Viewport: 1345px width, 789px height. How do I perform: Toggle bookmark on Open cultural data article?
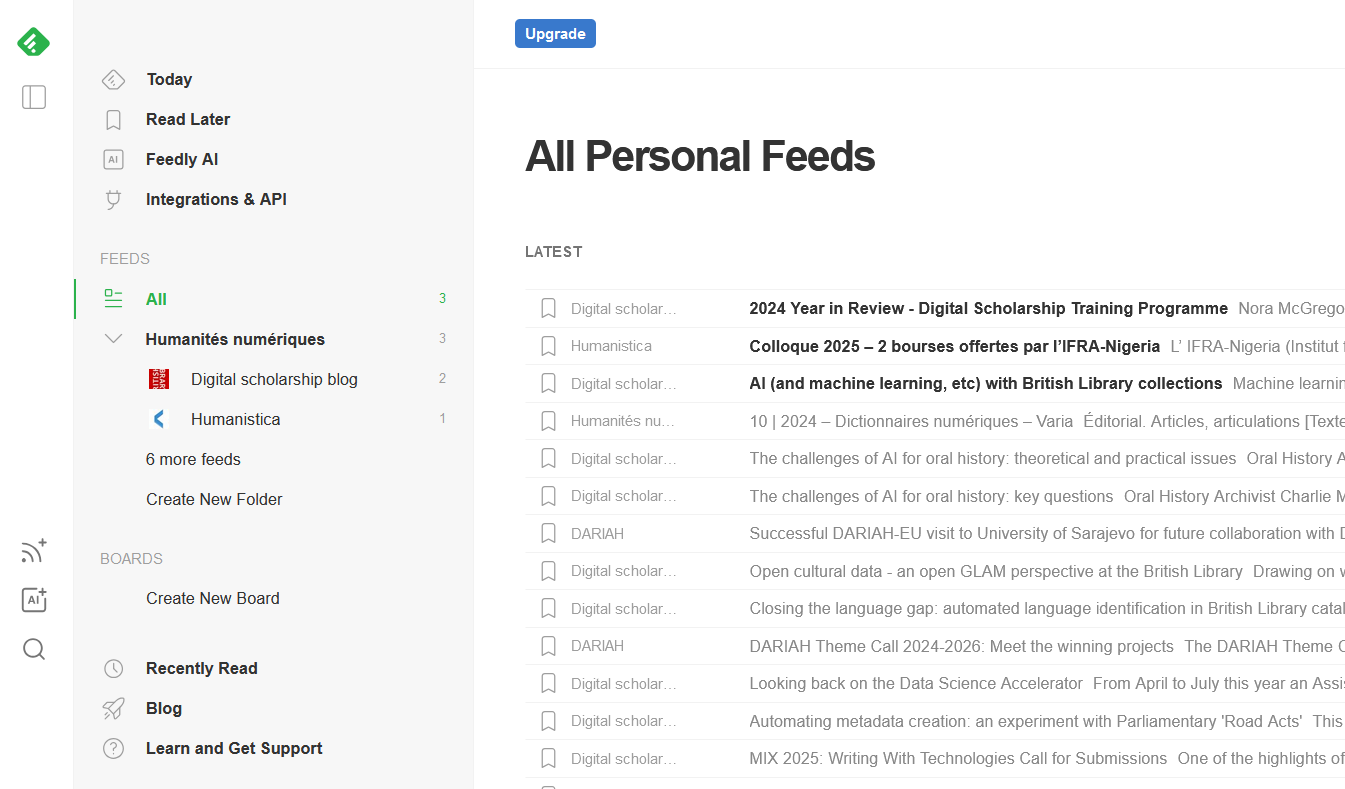point(548,571)
